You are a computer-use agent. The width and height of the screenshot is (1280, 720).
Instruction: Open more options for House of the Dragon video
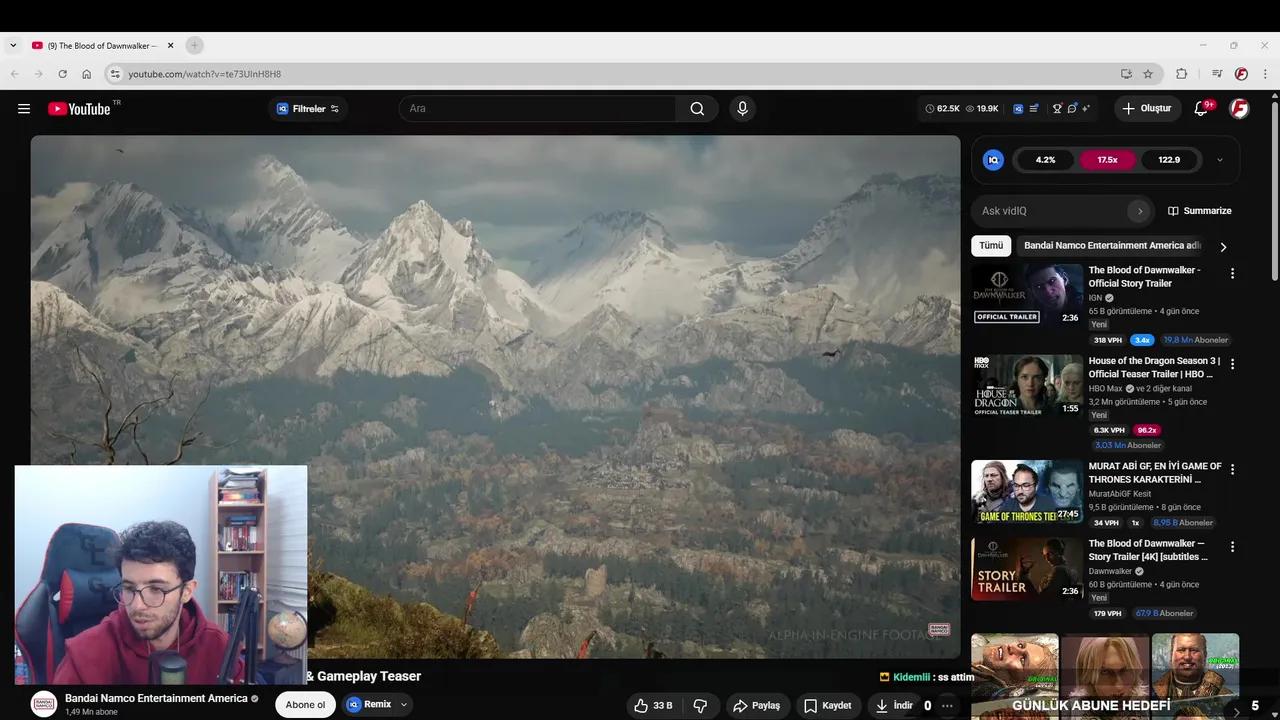1232,364
